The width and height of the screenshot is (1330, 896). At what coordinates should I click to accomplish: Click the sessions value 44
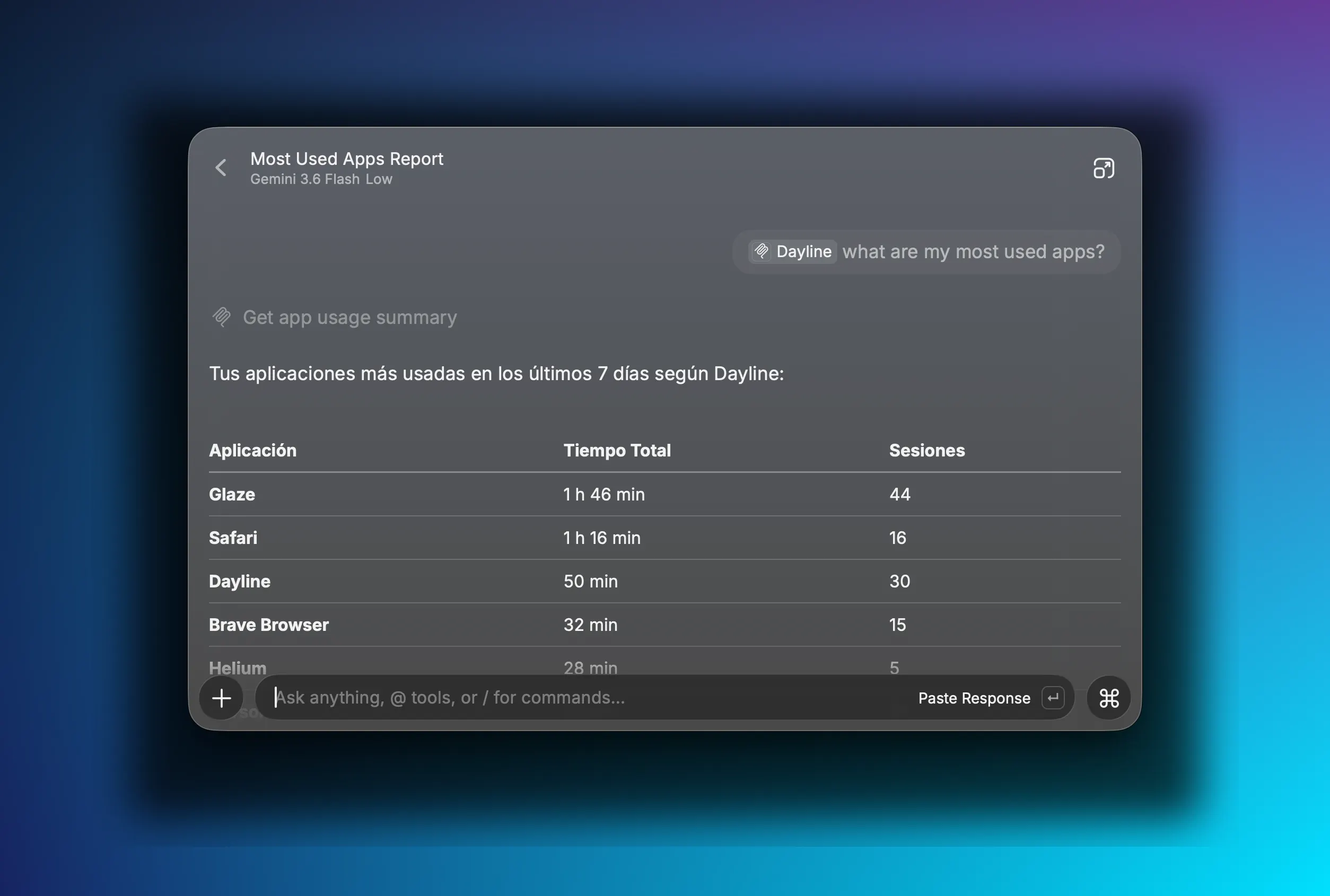click(x=899, y=494)
